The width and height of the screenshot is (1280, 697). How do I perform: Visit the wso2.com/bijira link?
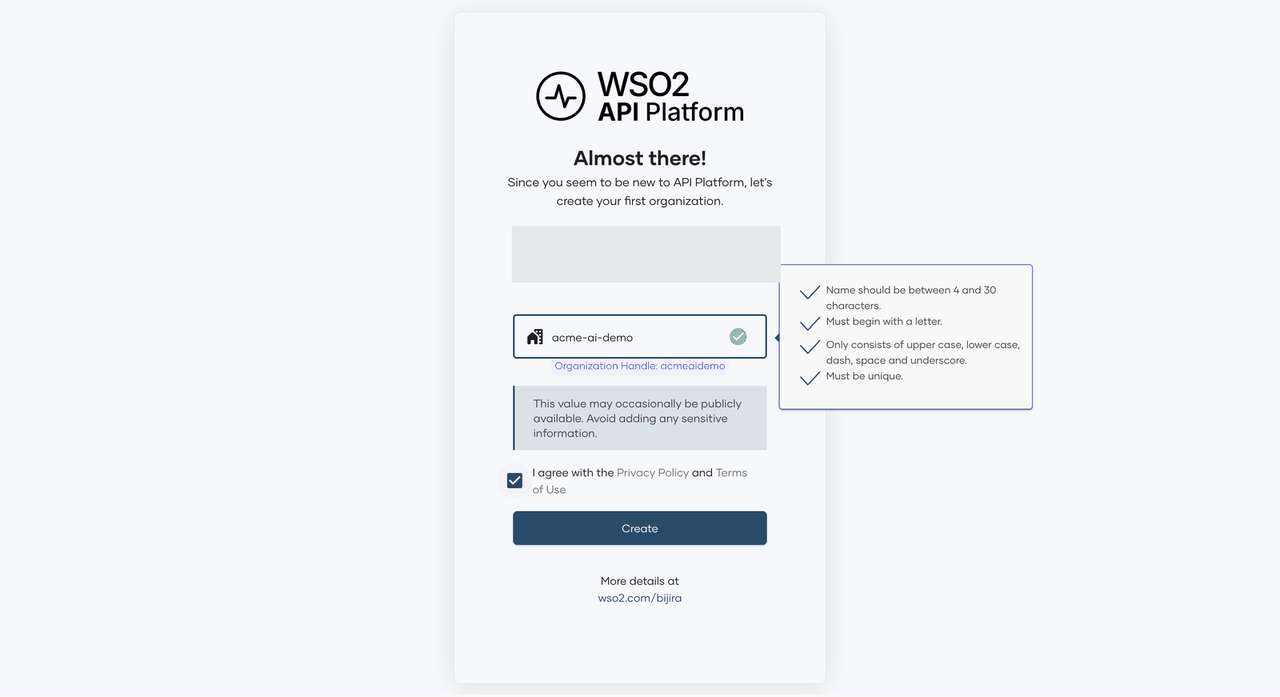pyautogui.click(x=640, y=598)
